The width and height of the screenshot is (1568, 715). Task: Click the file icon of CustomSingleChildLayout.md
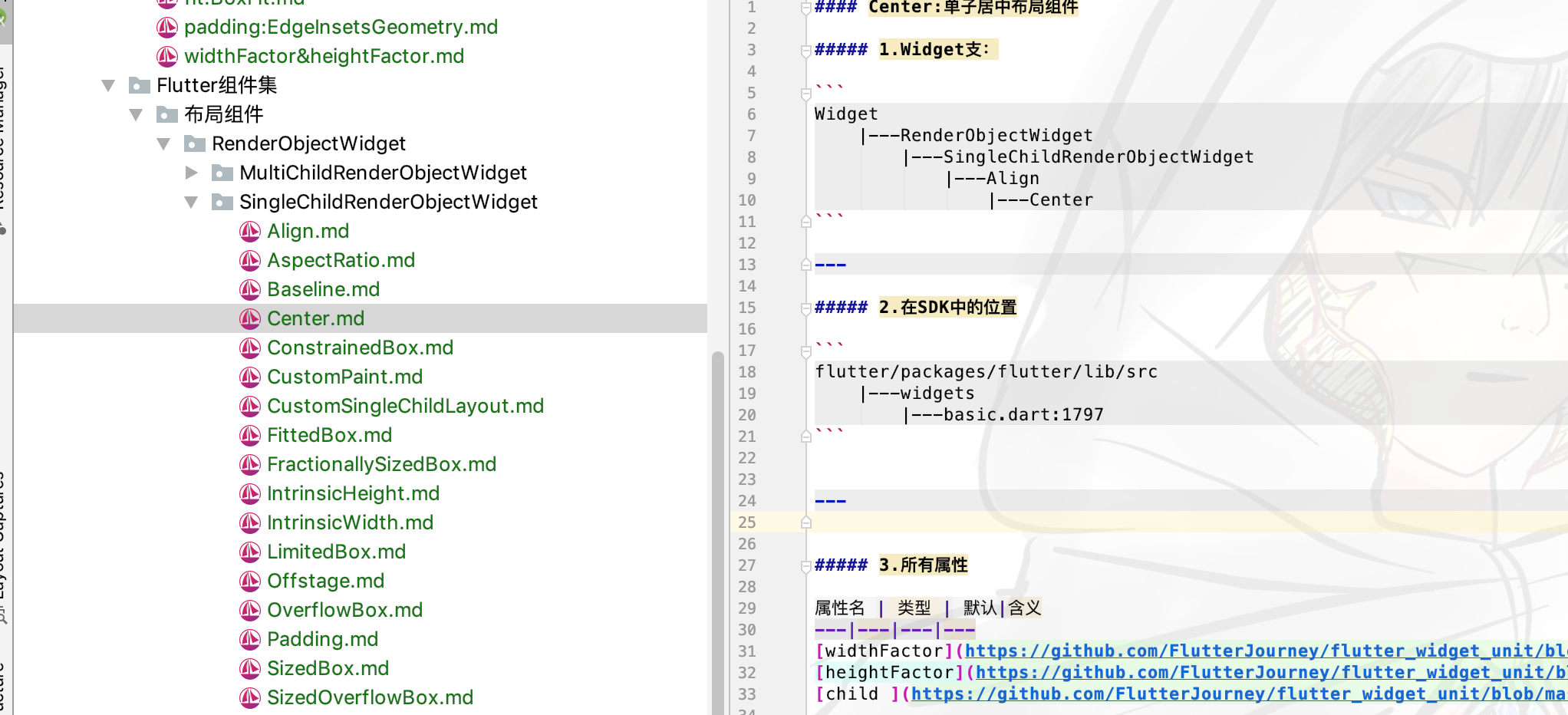[x=250, y=406]
